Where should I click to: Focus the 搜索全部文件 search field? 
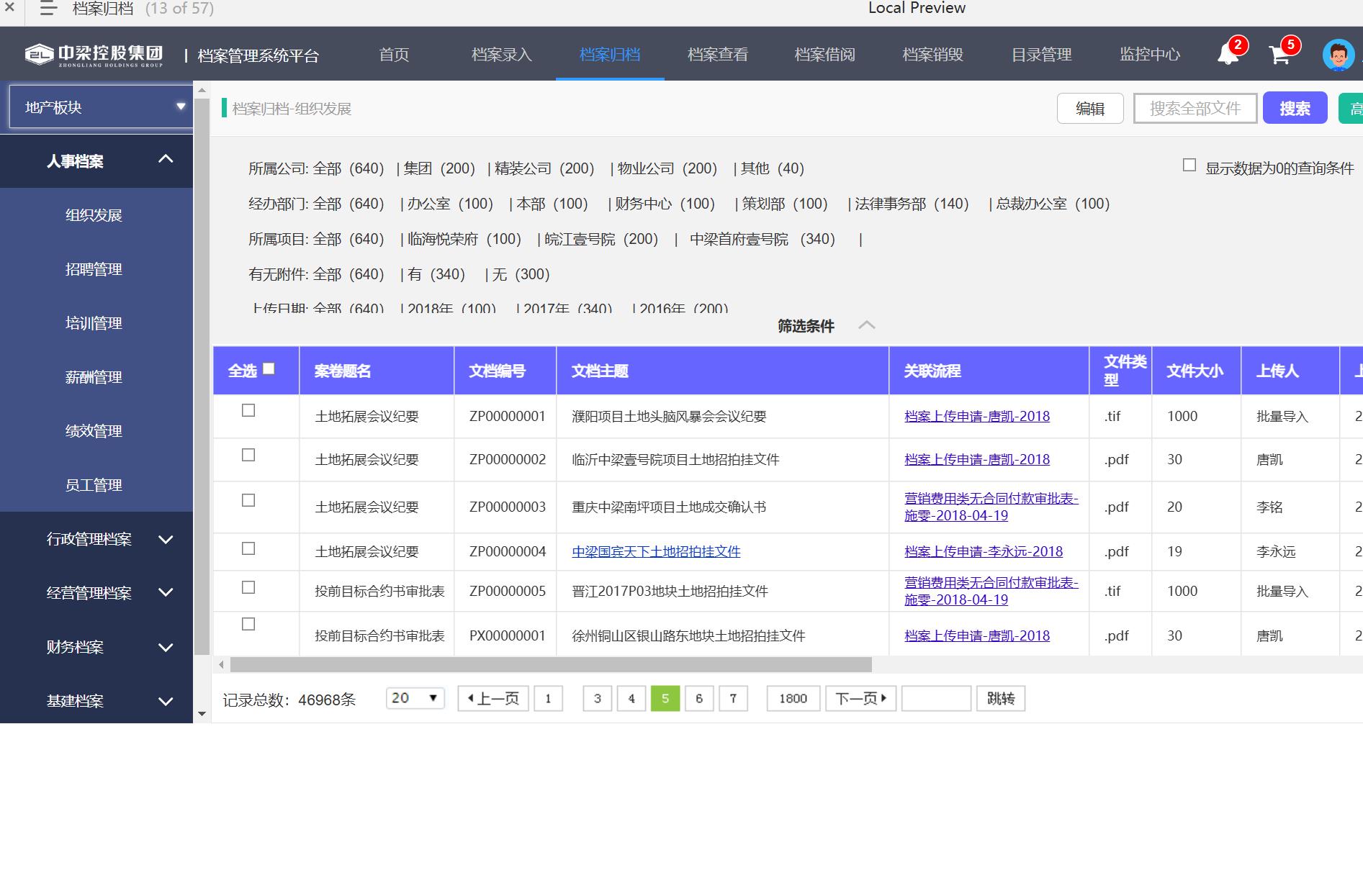[1195, 109]
